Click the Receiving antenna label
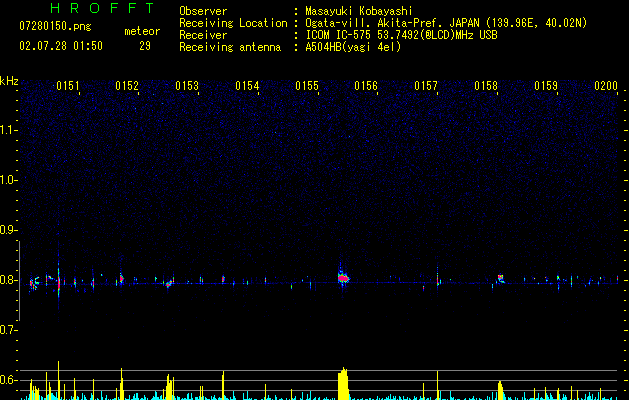 coord(230,47)
